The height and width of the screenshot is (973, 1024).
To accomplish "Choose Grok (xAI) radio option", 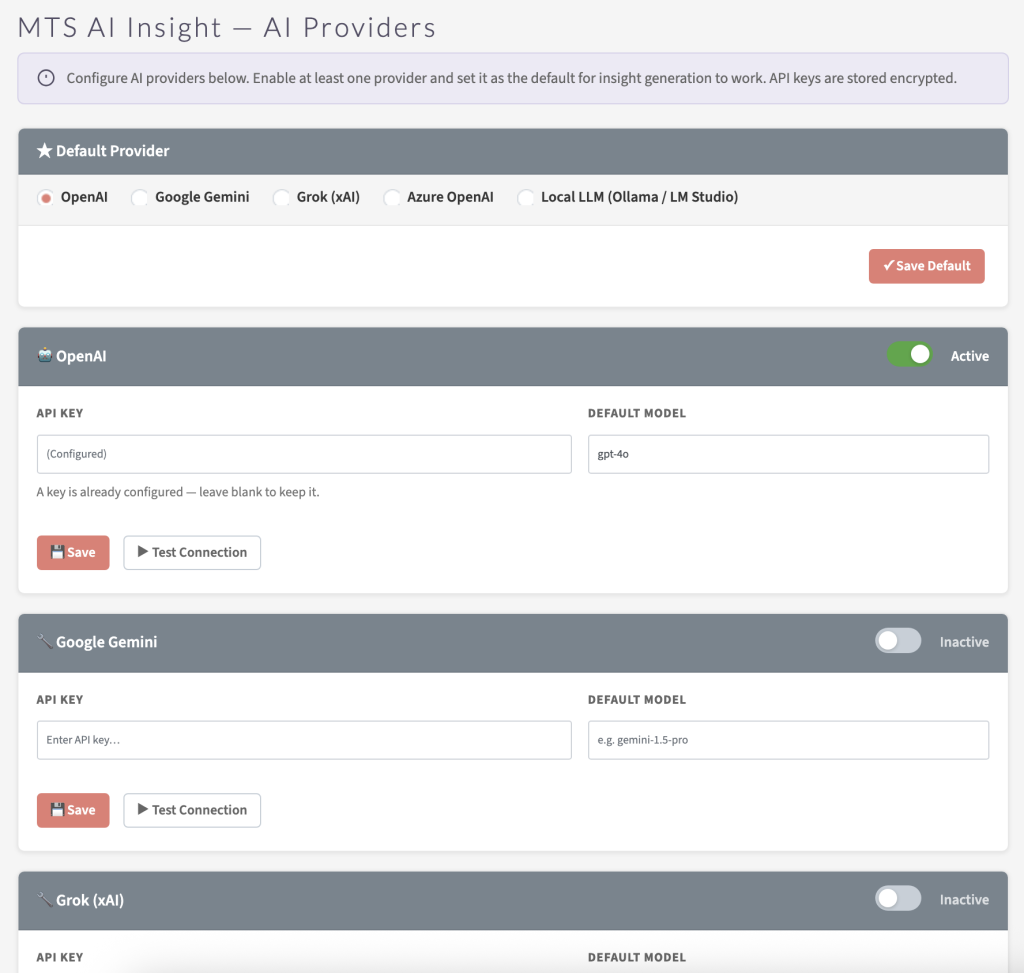I will pyautogui.click(x=281, y=198).
